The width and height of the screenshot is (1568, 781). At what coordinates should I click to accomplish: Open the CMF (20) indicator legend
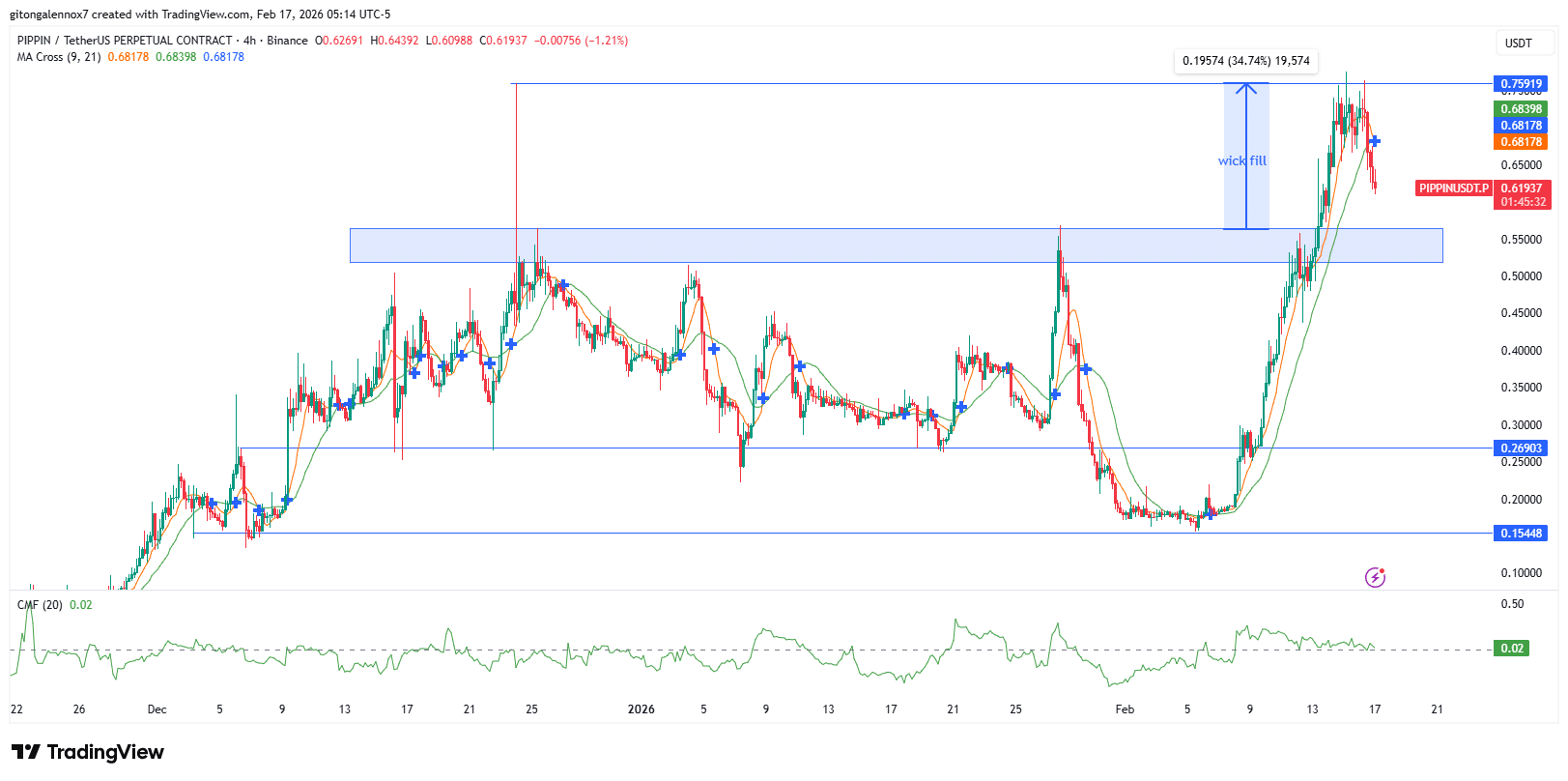point(40,605)
